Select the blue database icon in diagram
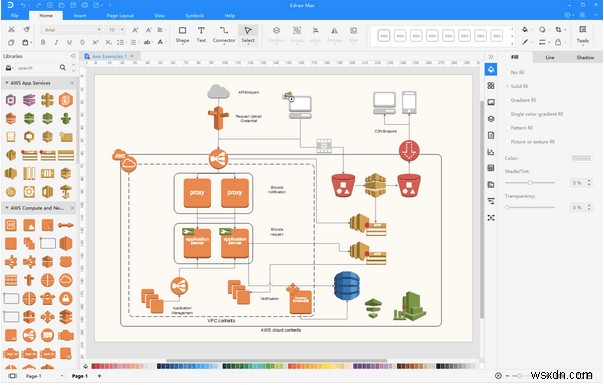 click(347, 286)
